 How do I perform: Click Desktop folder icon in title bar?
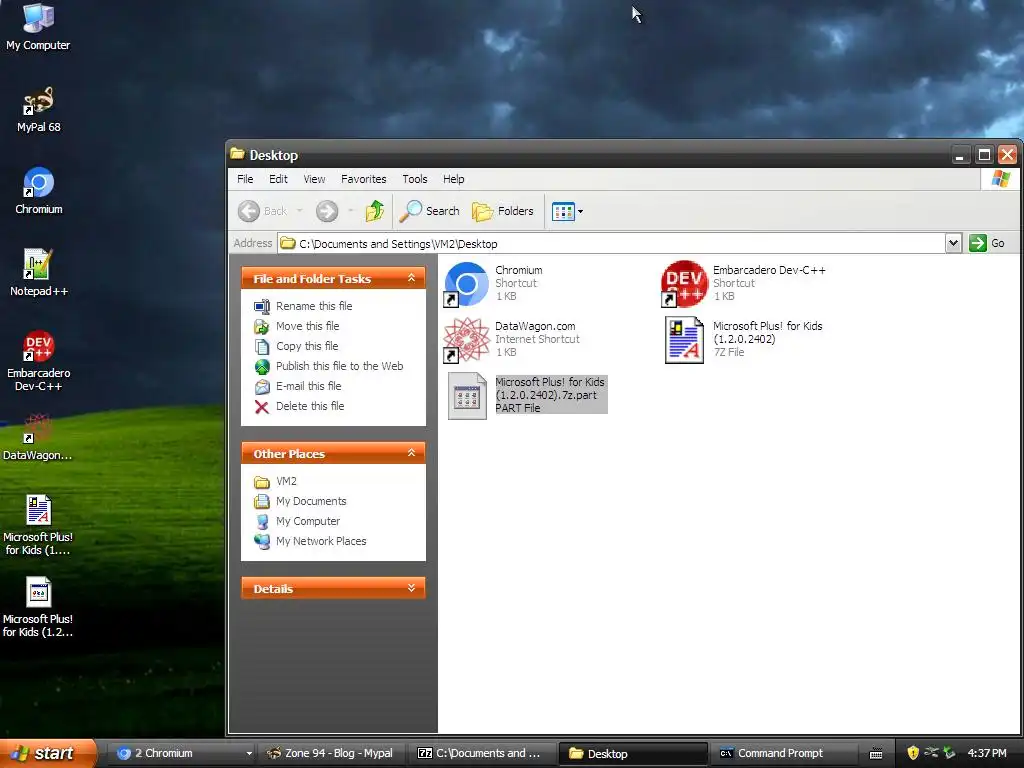[x=237, y=154]
